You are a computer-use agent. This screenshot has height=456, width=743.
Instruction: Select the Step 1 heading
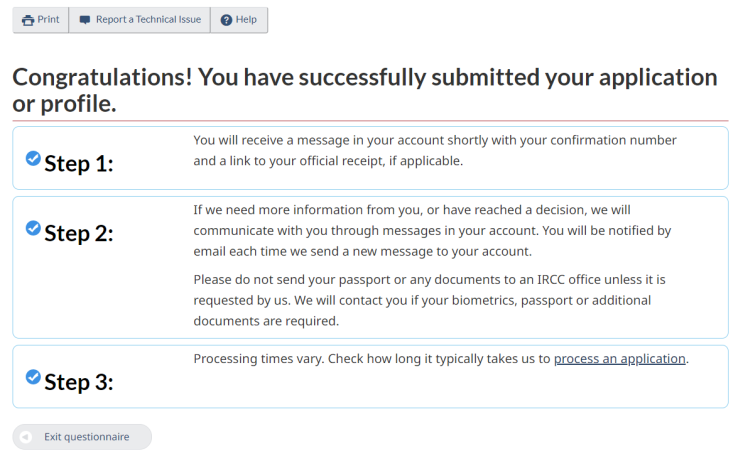click(79, 163)
